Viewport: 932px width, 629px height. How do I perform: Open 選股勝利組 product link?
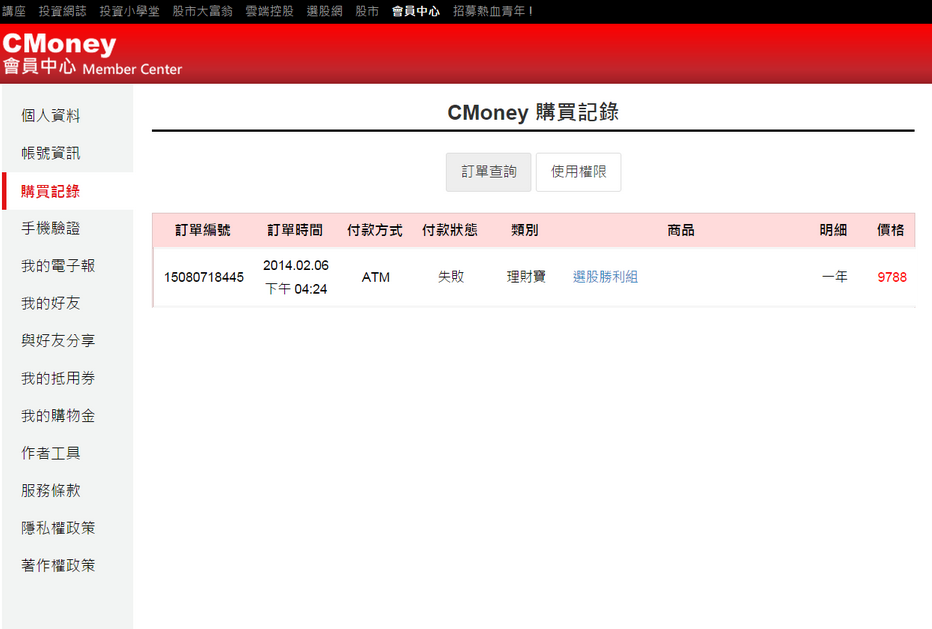605,277
